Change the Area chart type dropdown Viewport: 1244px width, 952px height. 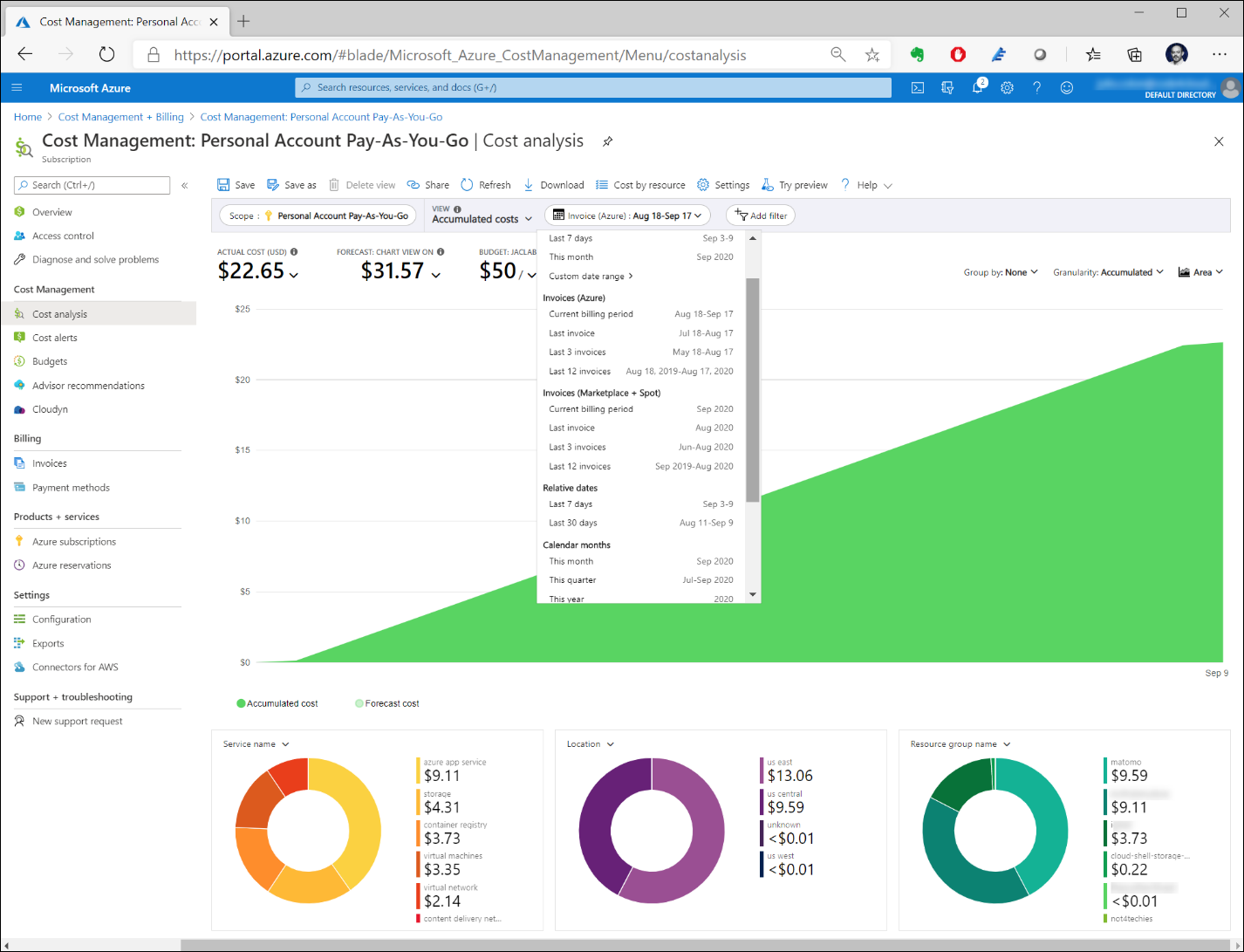[x=1200, y=272]
